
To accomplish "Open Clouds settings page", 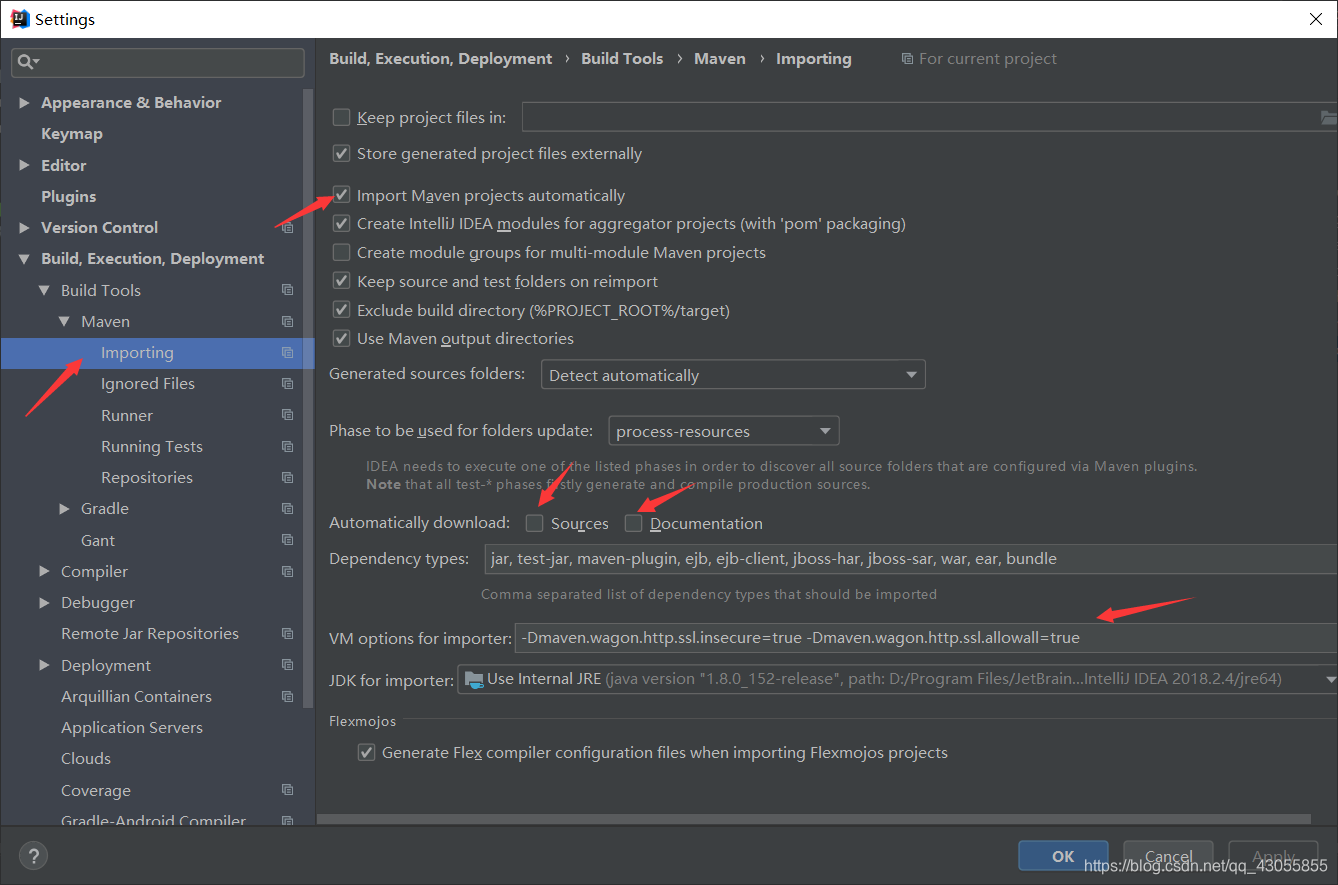I will [86, 758].
